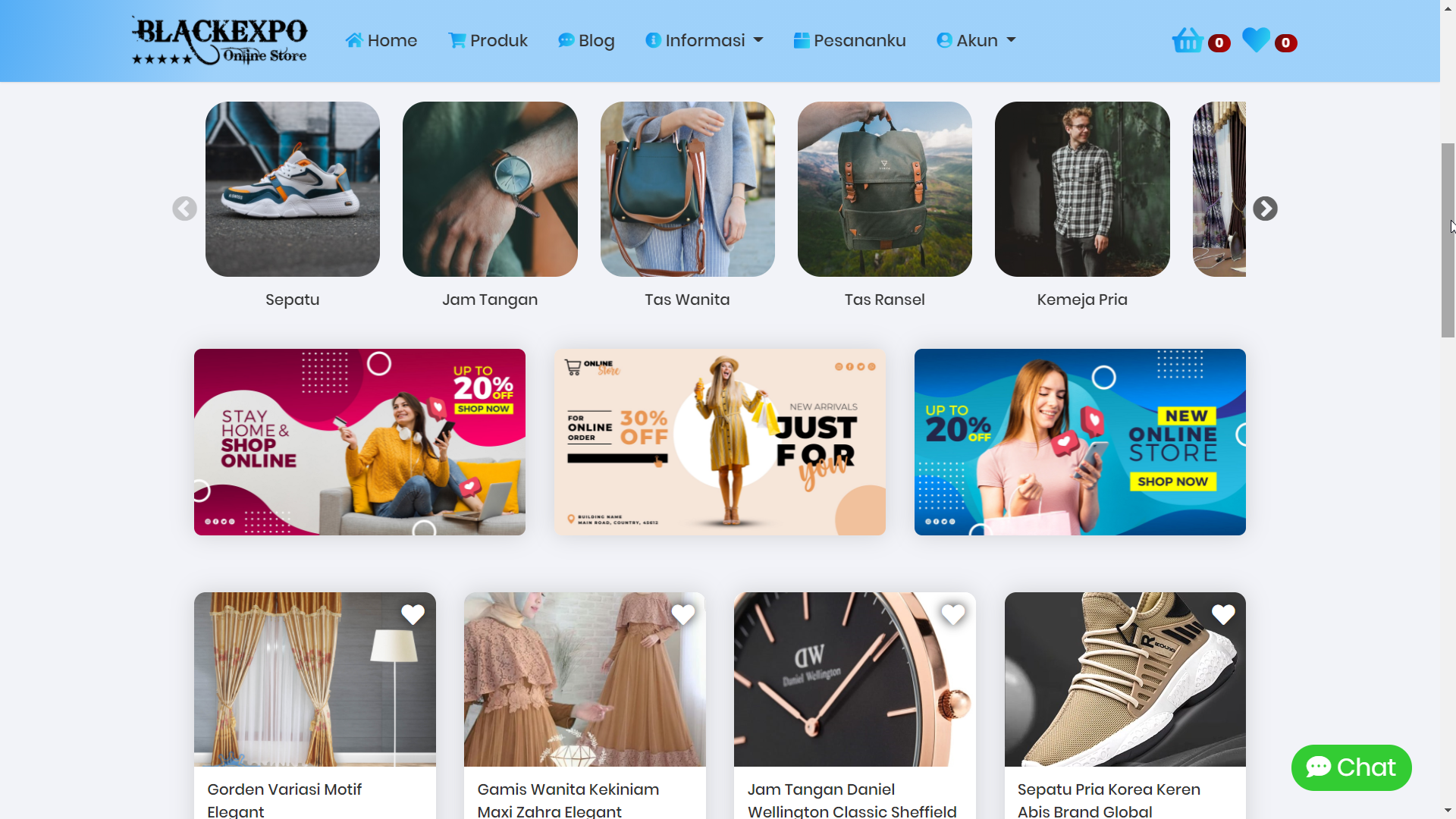The image size is (1456, 819).
Task: Click the Home navigation icon
Action: [x=354, y=40]
